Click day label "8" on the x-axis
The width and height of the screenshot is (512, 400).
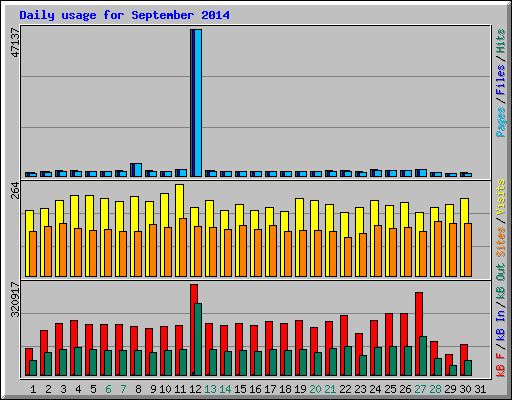tap(138, 389)
